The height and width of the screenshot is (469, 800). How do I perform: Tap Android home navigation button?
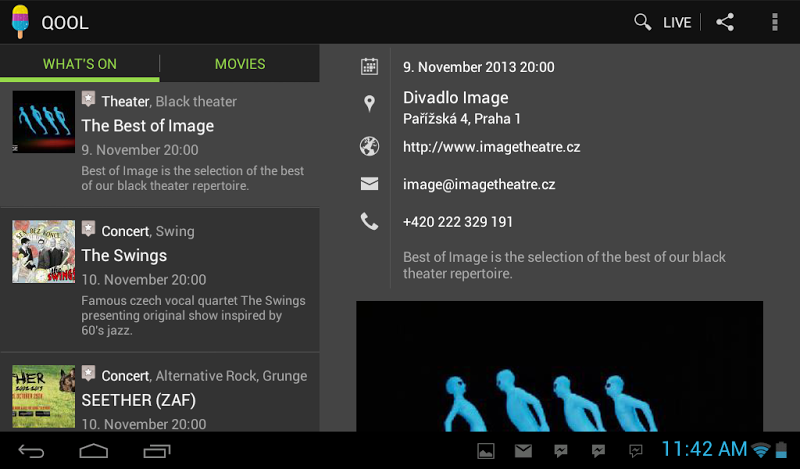(x=94, y=451)
